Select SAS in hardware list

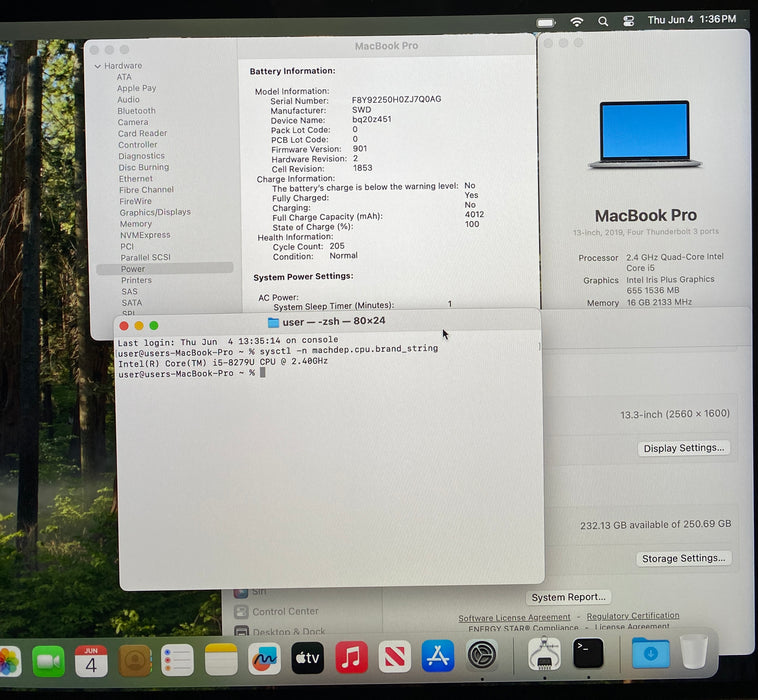click(130, 292)
